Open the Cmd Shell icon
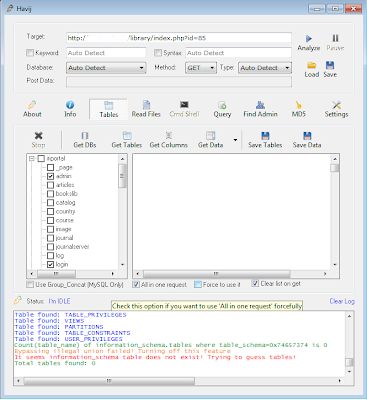This screenshot has height=400, width=367. click(184, 105)
